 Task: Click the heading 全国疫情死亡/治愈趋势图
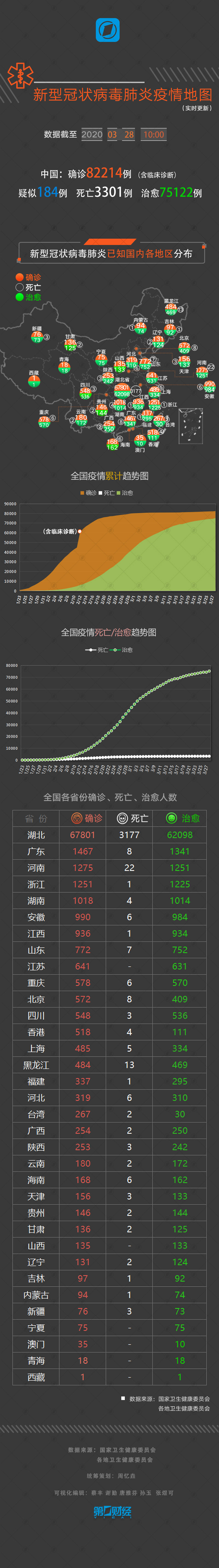(x=109, y=632)
